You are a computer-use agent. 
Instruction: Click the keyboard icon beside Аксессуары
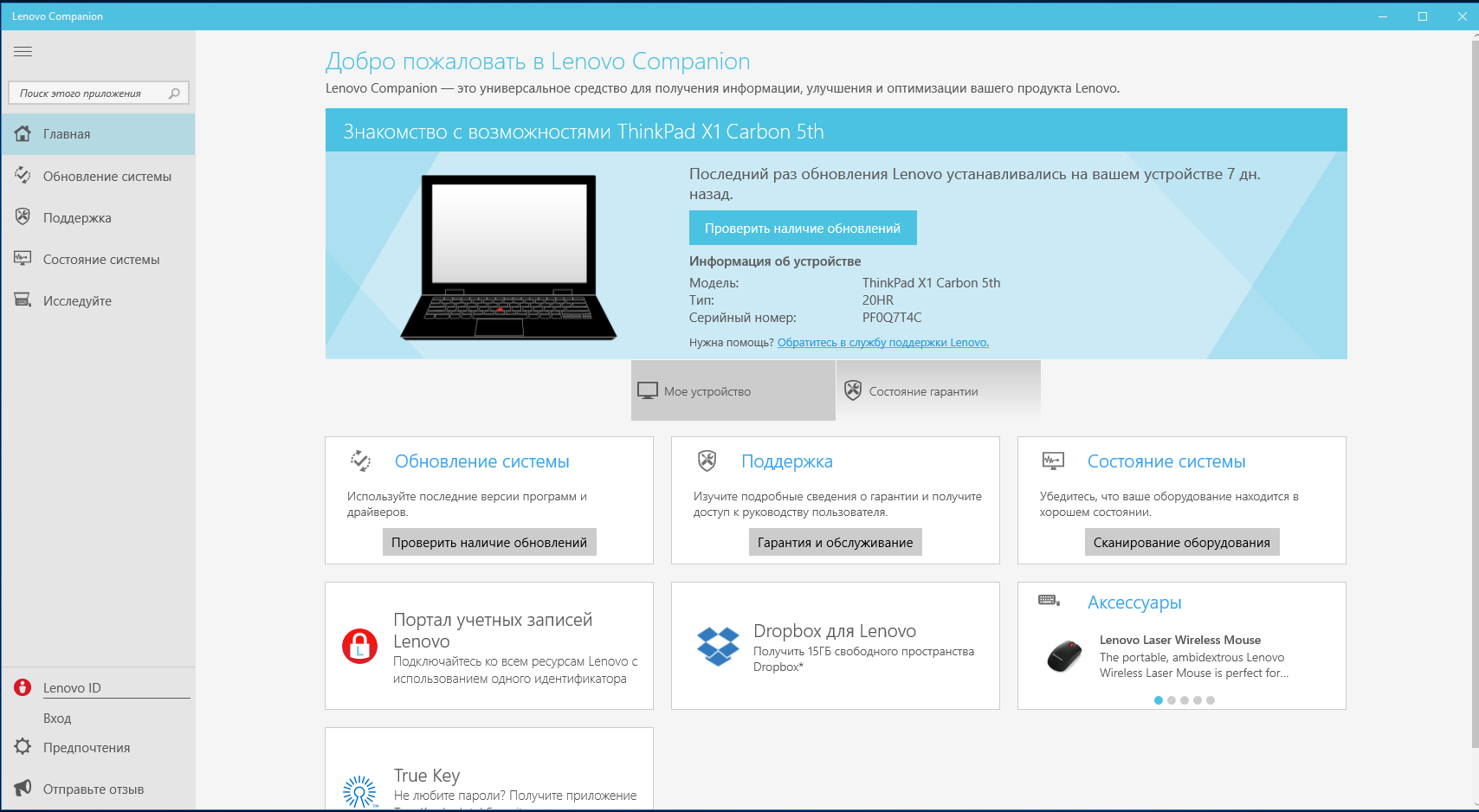[1049, 601]
